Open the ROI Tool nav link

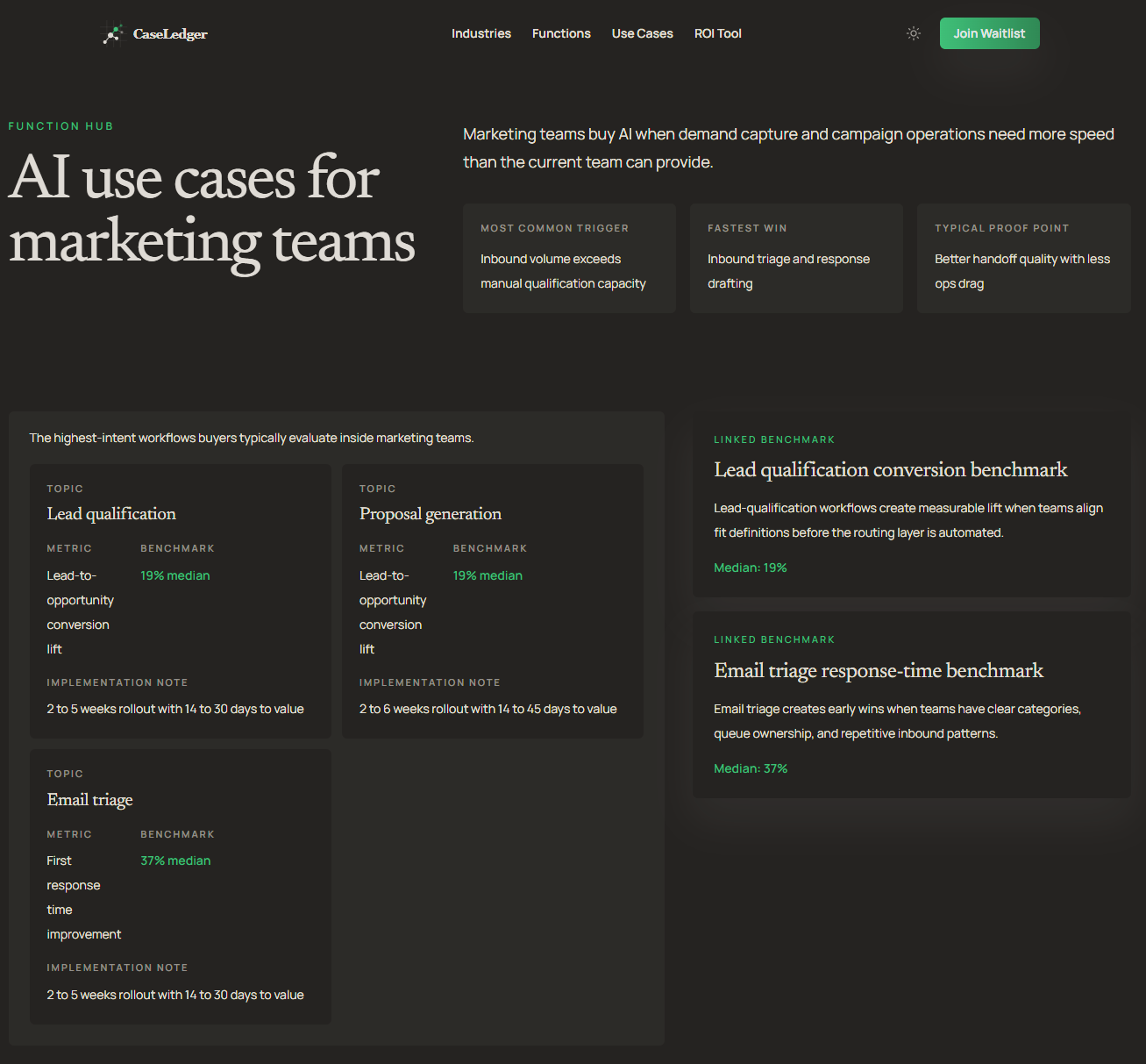(x=718, y=33)
